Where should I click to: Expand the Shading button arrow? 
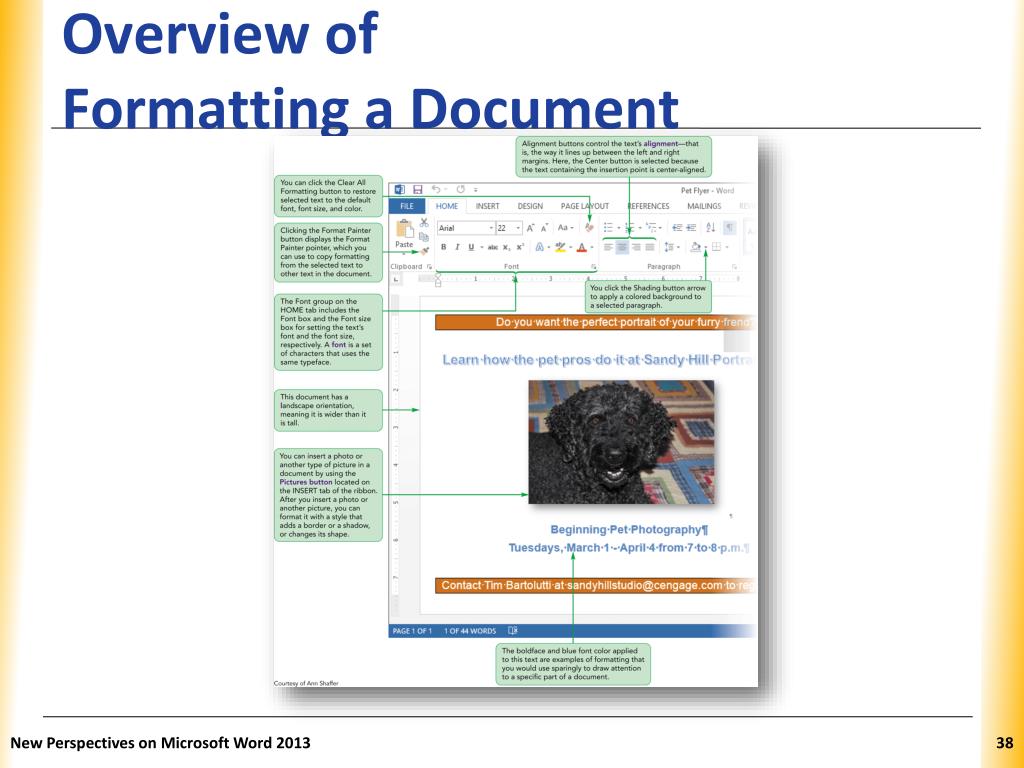pos(706,247)
